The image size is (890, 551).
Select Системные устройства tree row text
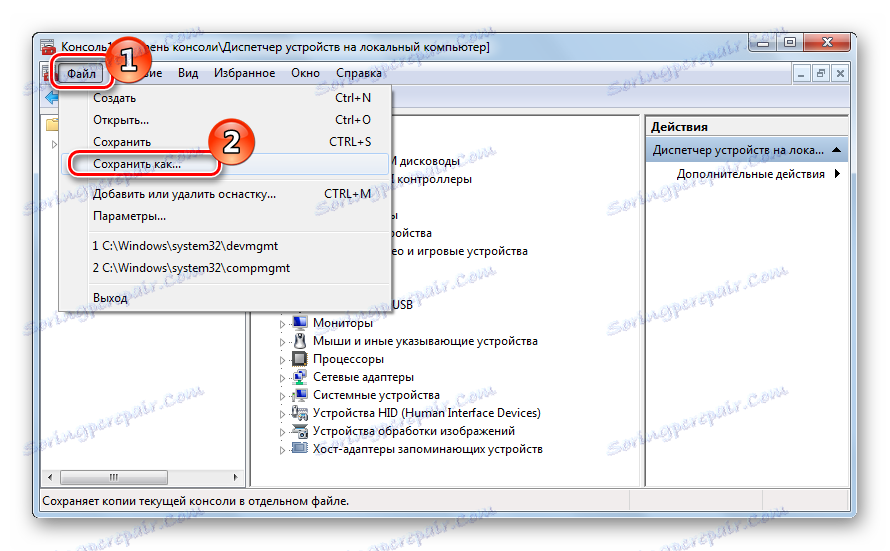[376, 395]
